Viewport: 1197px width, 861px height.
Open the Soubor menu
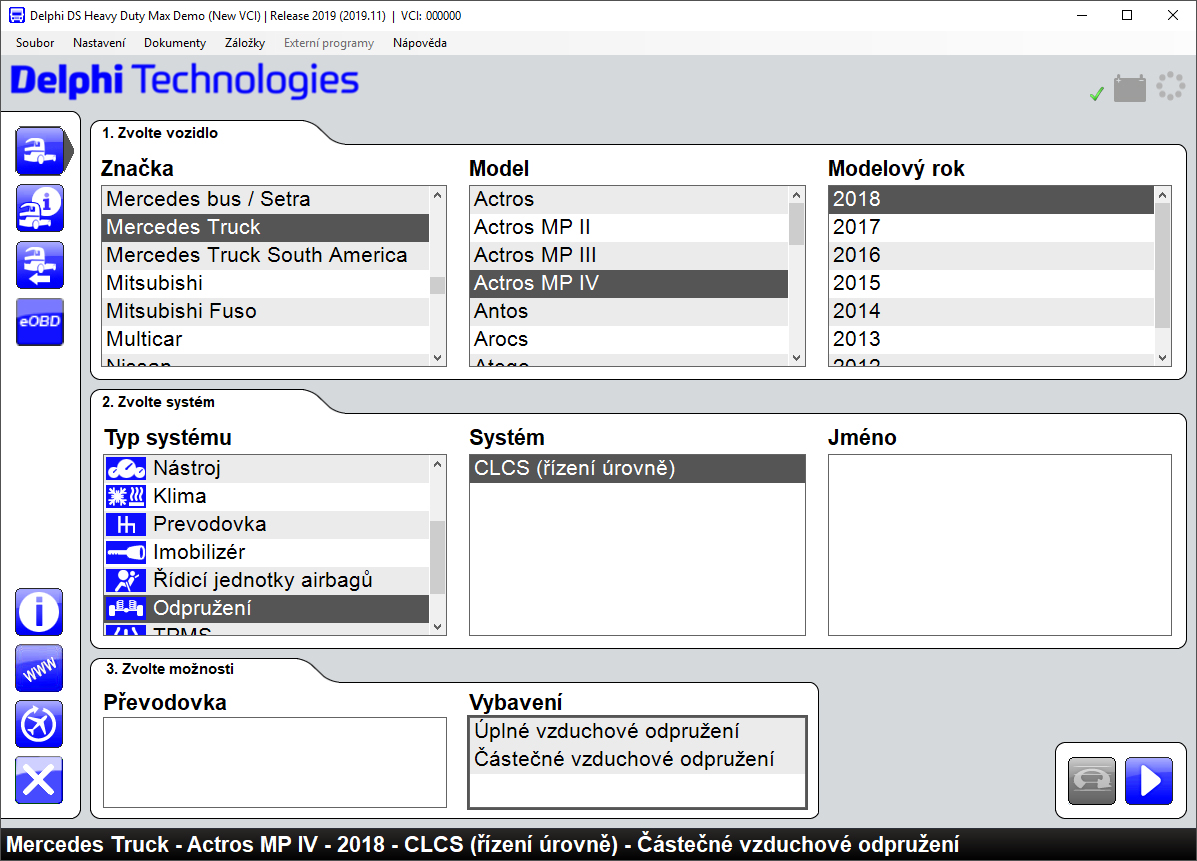(x=35, y=43)
